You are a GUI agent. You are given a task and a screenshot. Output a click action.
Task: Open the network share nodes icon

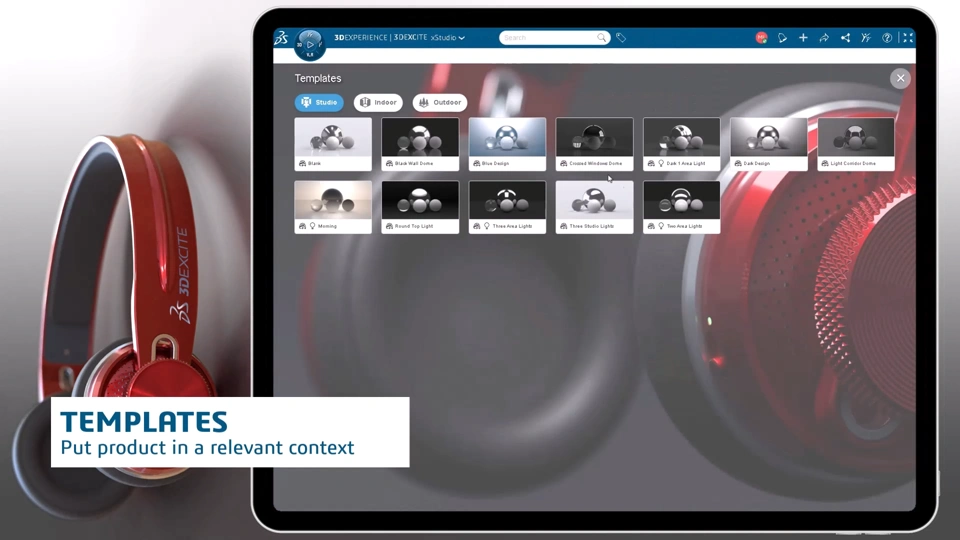[x=845, y=37]
